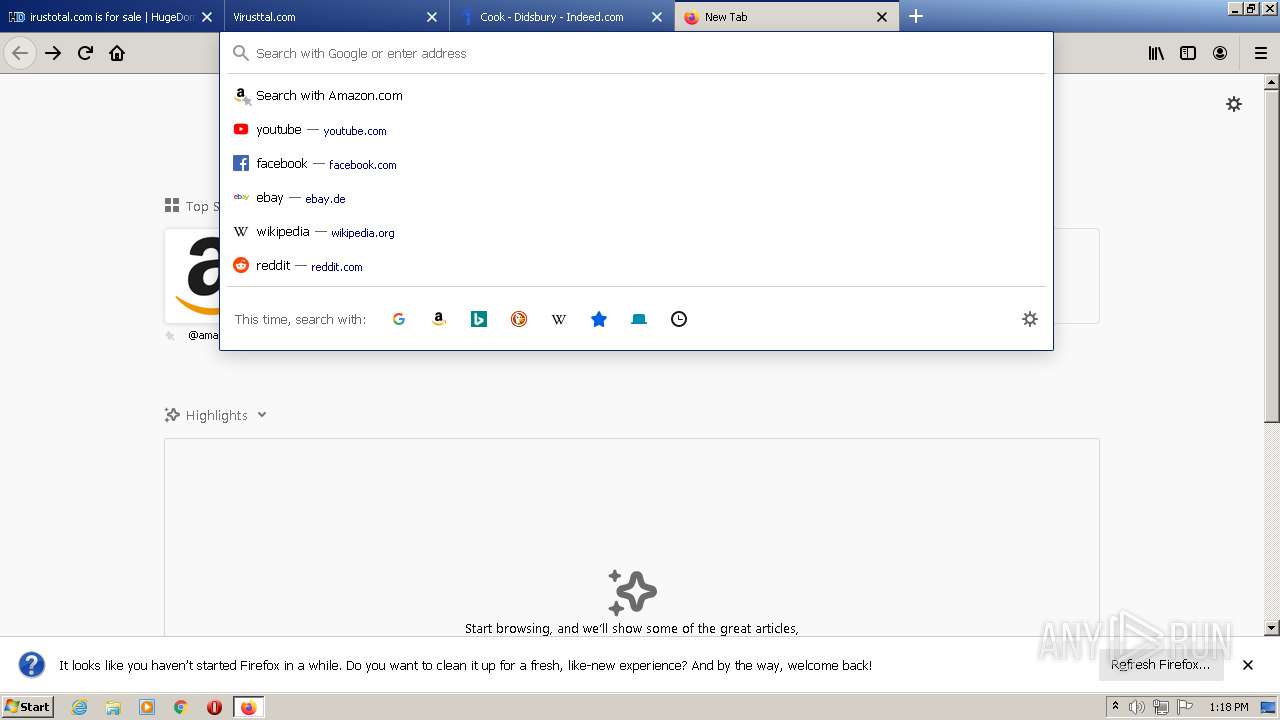Viewport: 1280px width, 720px height.
Task: Close the New Tab tab
Action: click(882, 17)
